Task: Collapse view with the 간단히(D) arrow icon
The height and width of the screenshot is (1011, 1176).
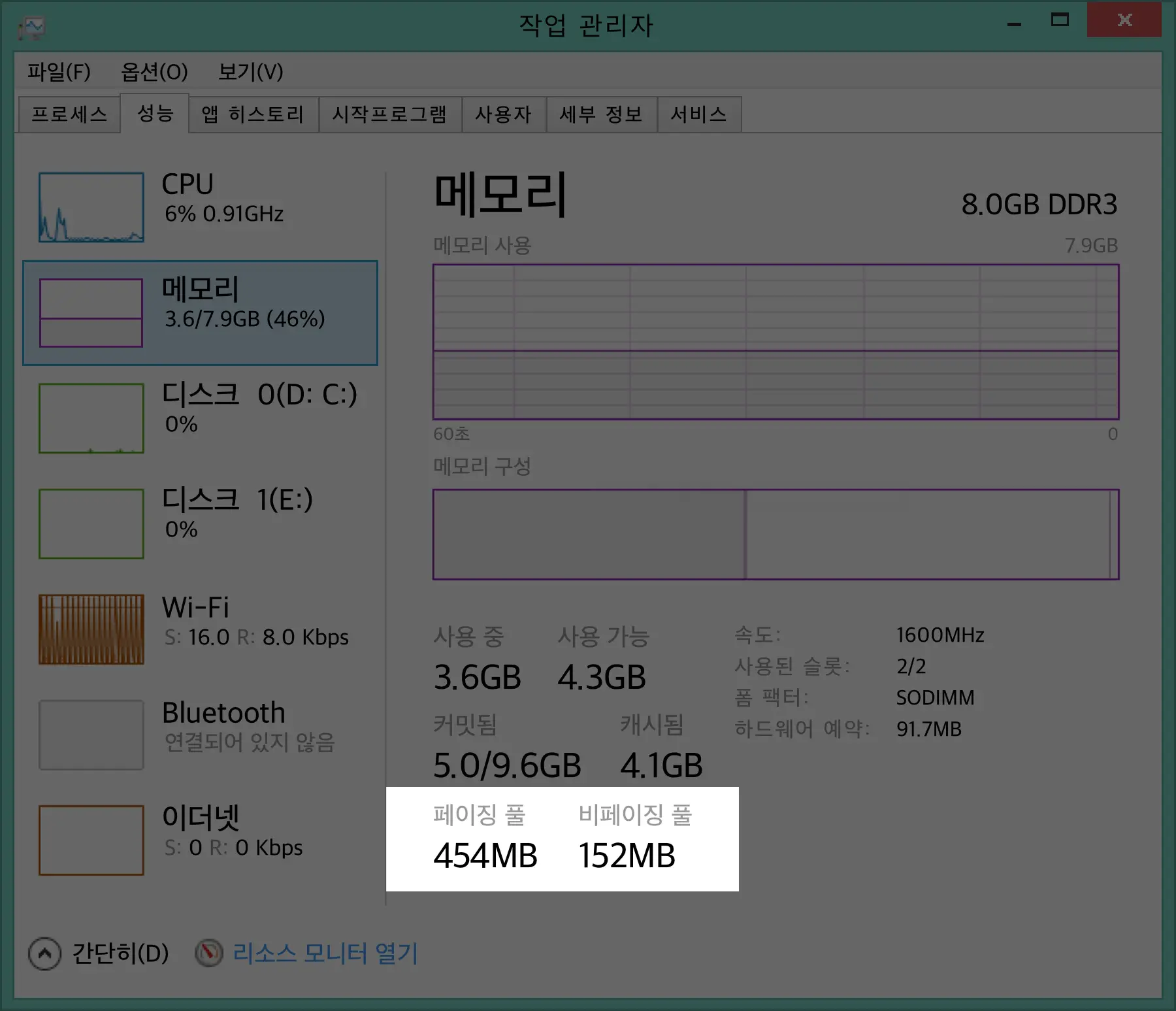Action: tap(44, 953)
